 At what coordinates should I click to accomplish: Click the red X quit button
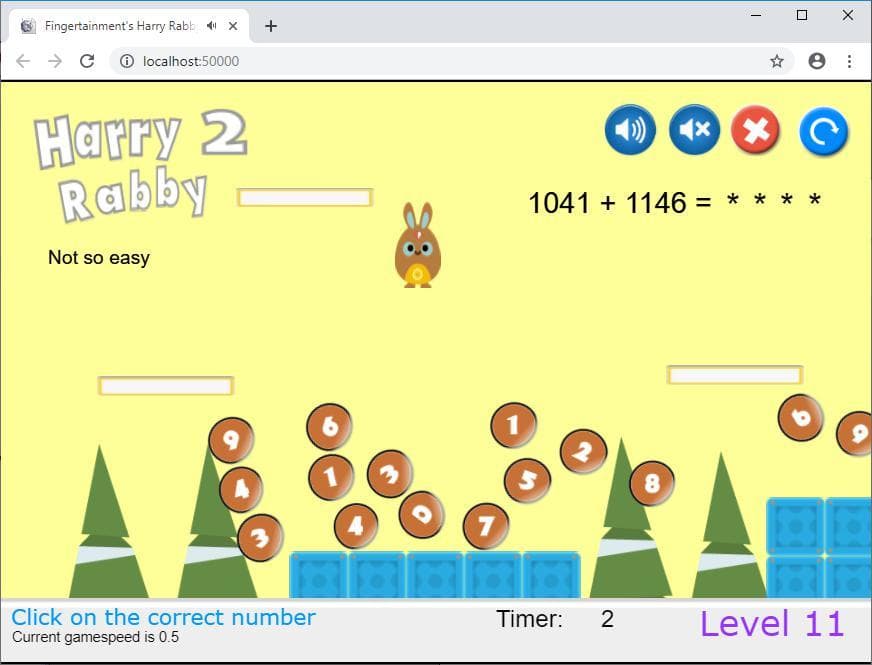(755, 130)
